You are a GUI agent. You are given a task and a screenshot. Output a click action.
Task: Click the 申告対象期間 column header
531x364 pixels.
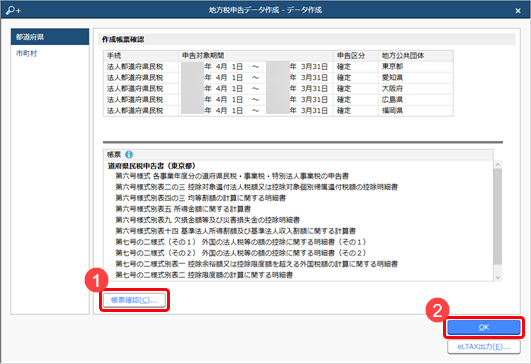(x=256, y=56)
